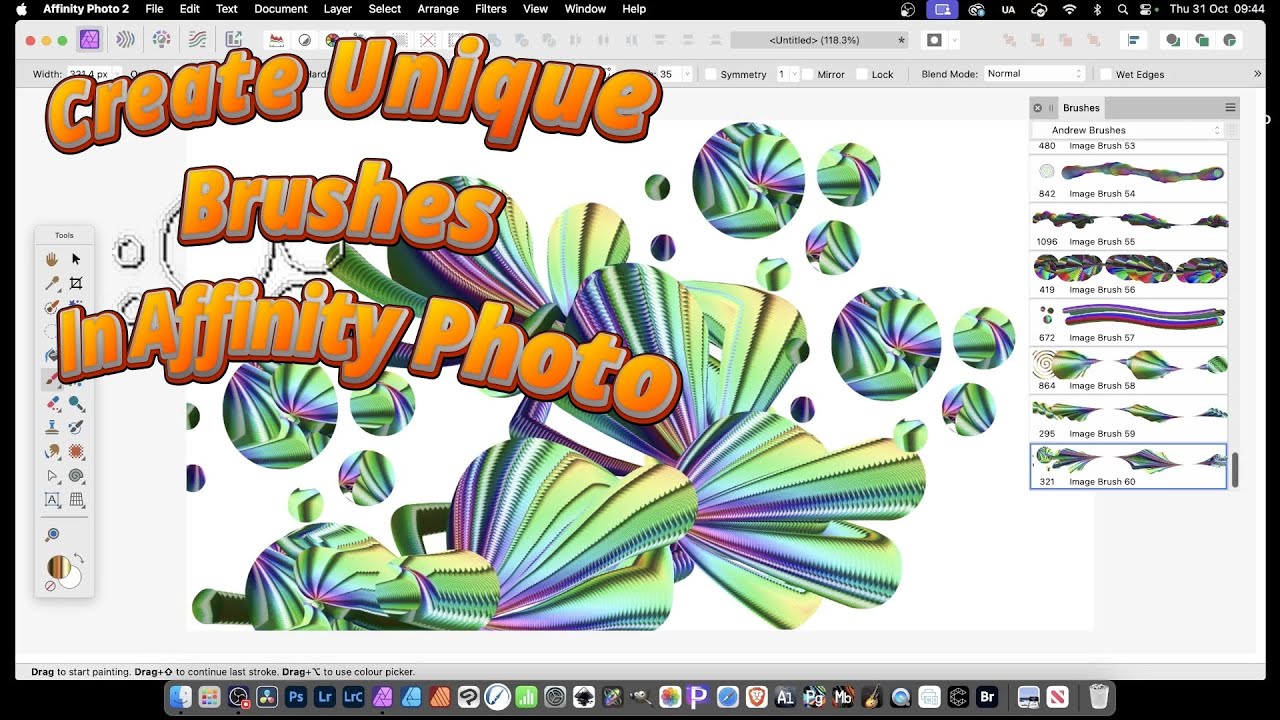1280x720 pixels.
Task: Select the Patch tool with red square
Action: (76, 452)
